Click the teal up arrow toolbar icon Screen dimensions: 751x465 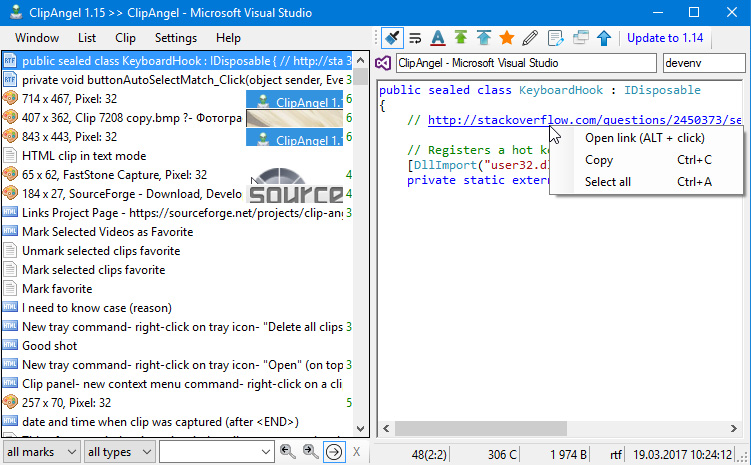[x=483, y=38]
